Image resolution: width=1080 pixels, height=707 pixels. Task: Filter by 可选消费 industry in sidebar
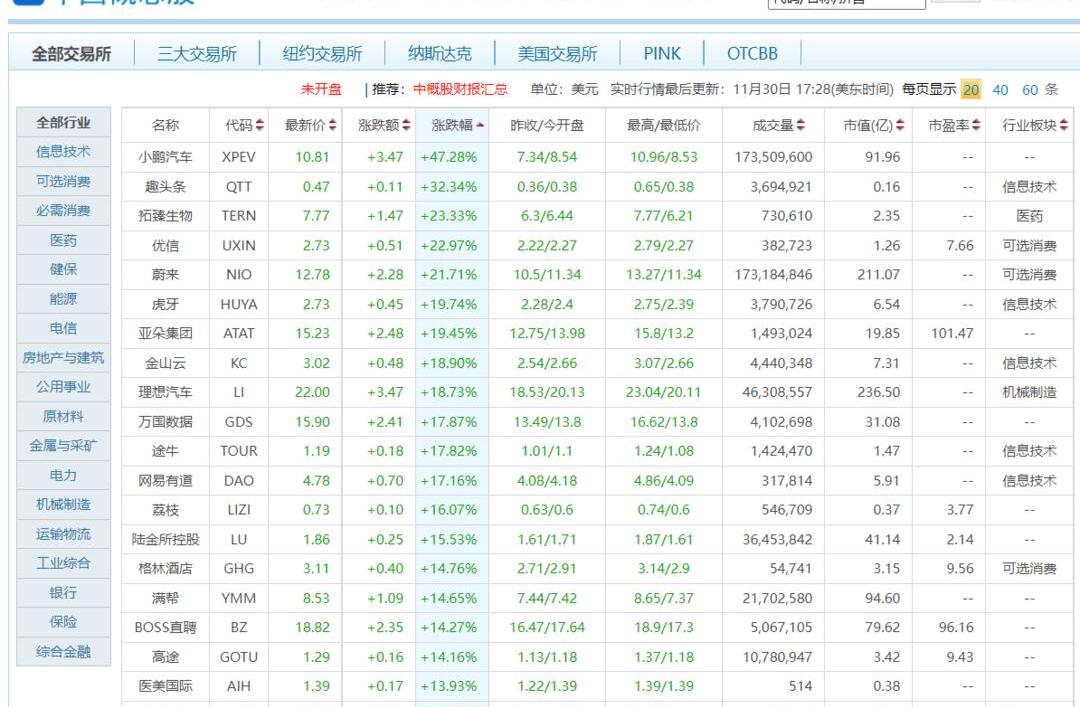pos(63,181)
